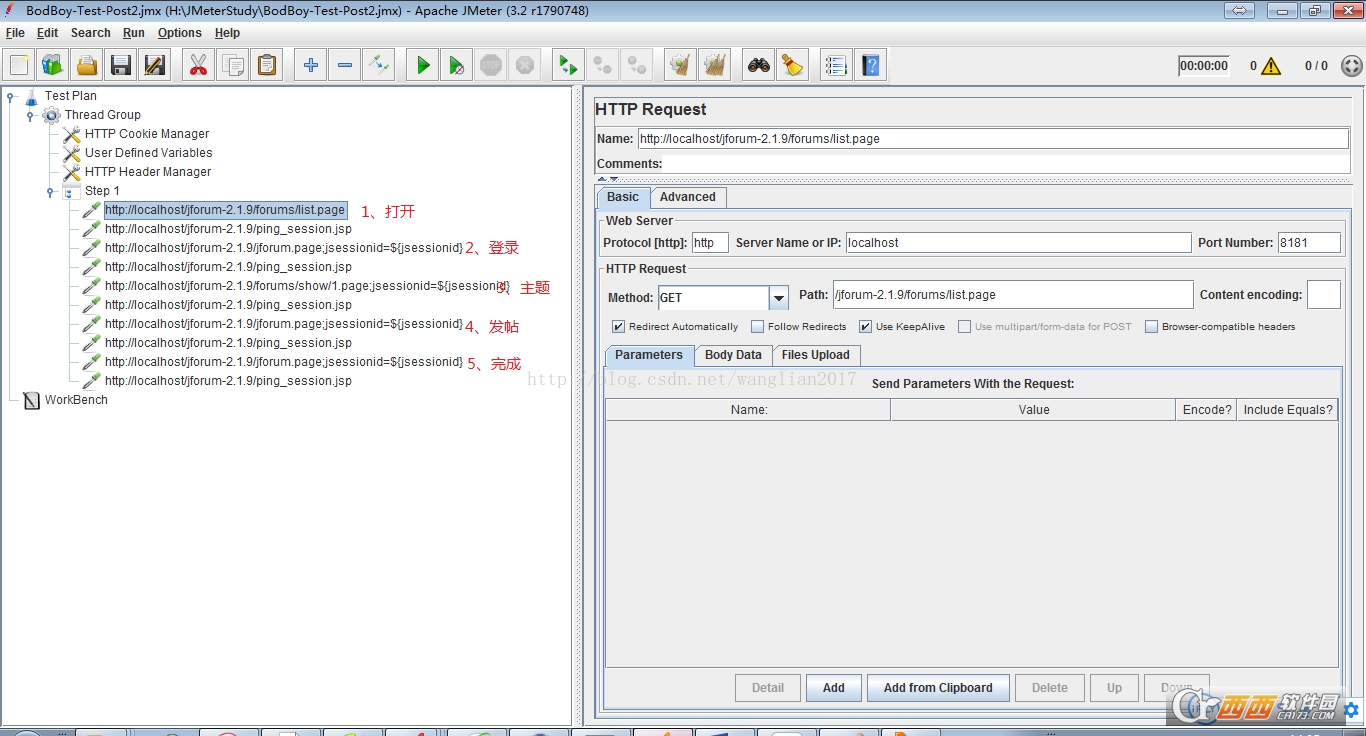Open Search with the binoculars icon

759,66
